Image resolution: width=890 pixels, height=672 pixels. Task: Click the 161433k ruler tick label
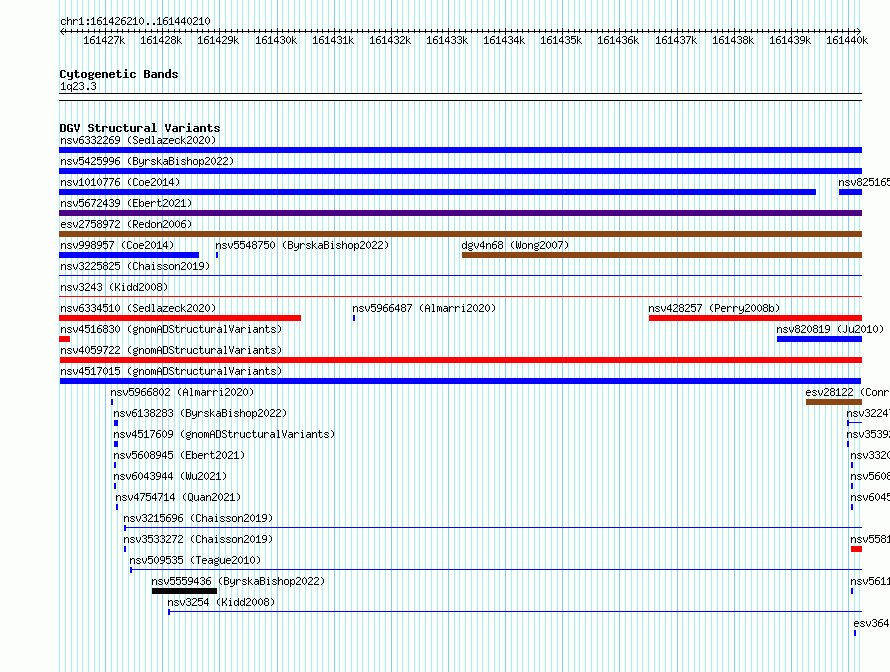[x=447, y=40]
